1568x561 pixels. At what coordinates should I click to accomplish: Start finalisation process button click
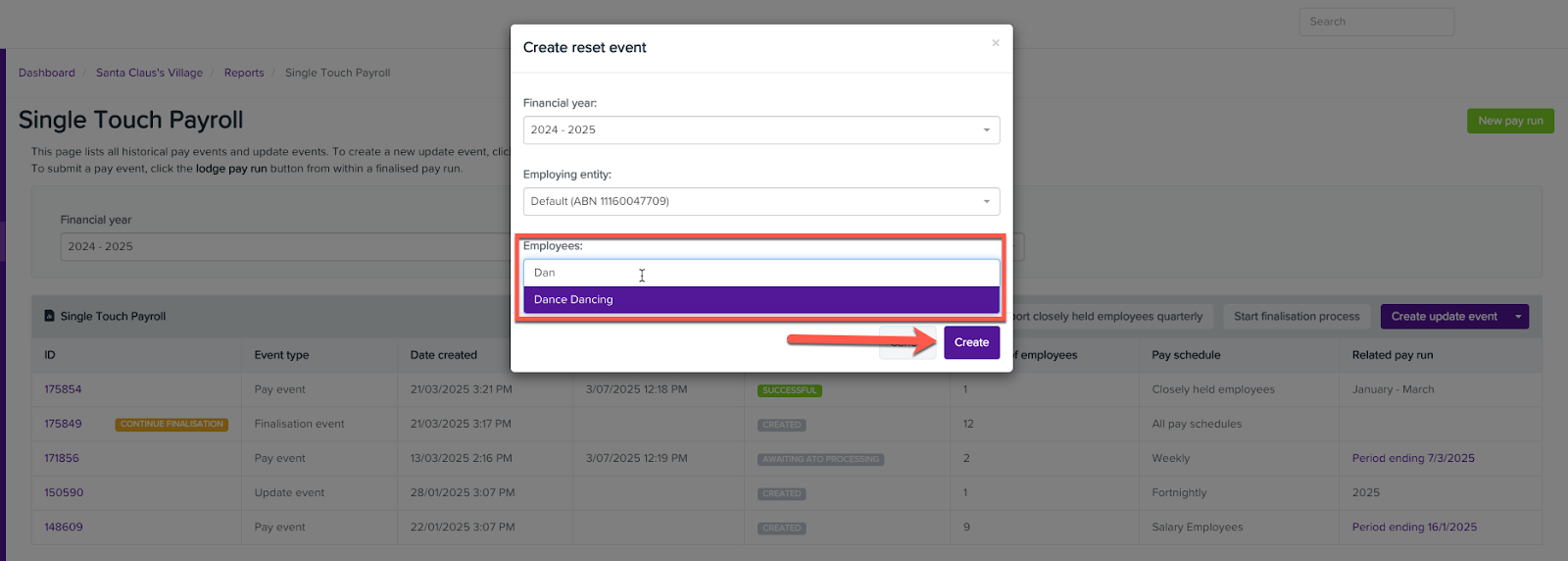coord(1297,317)
